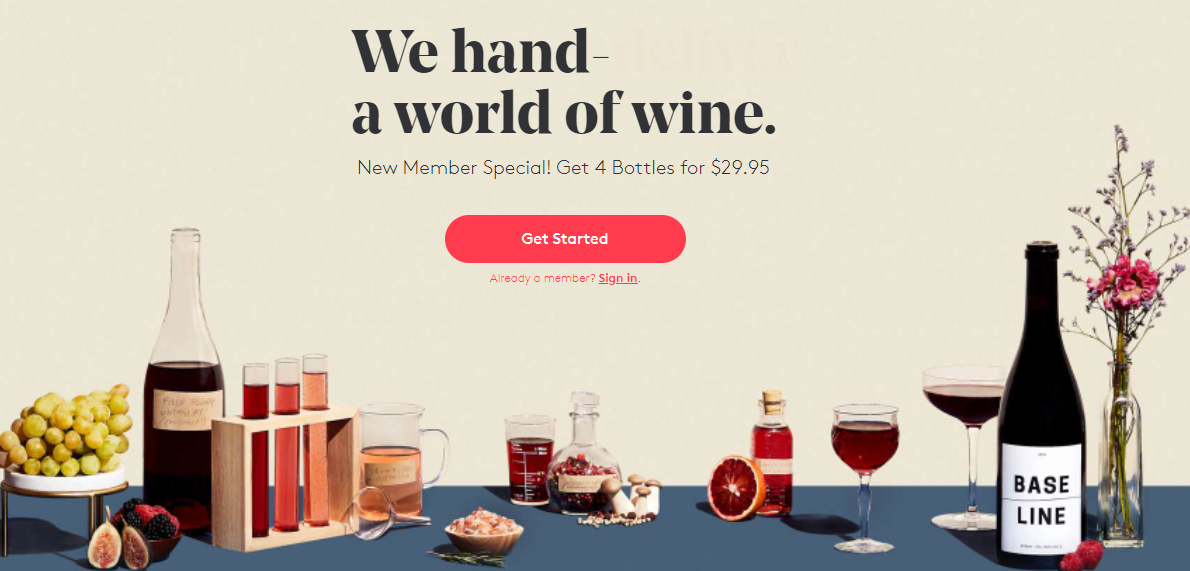Click the 'a world of wine.' headline
This screenshot has width=1190, height=571.
[564, 112]
